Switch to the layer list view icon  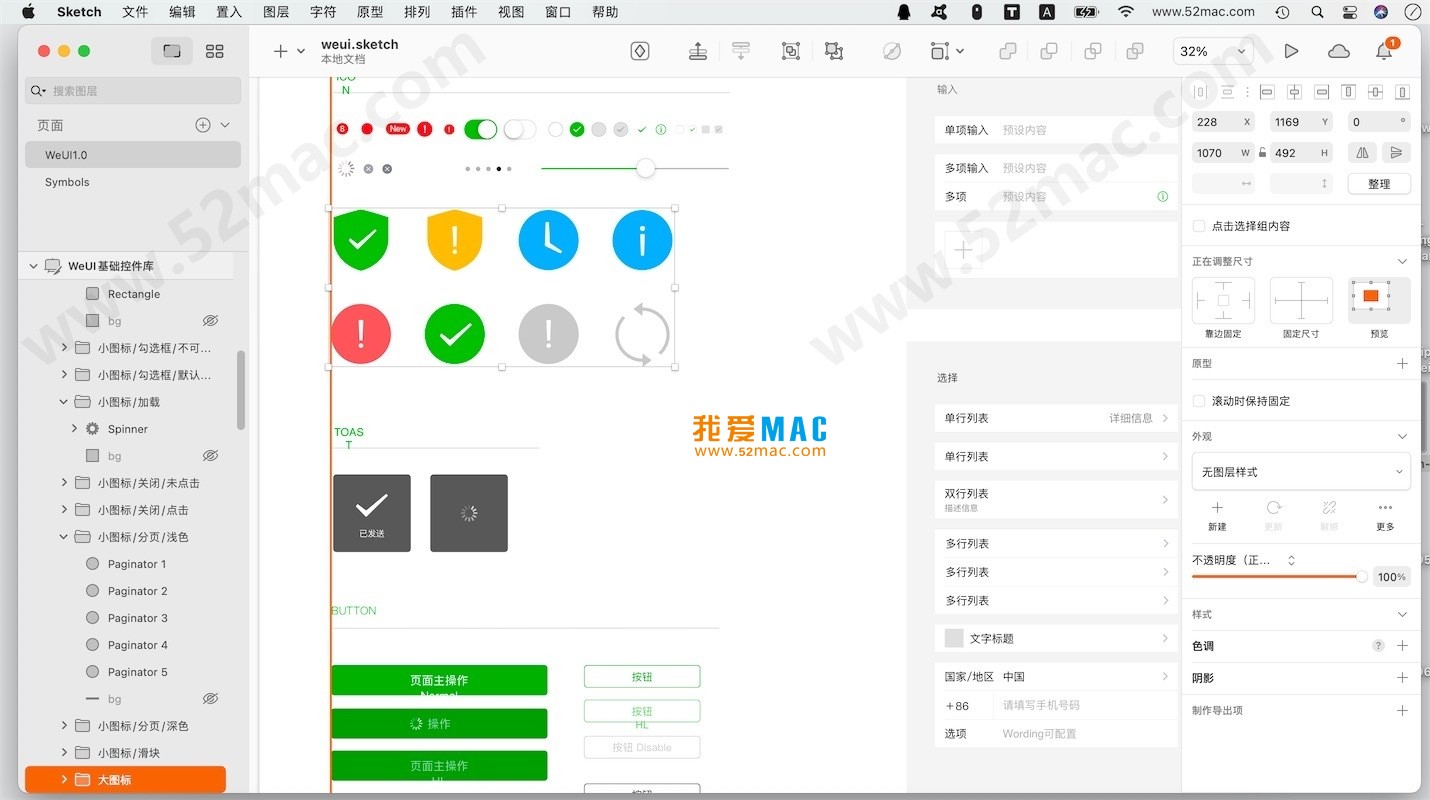(x=172, y=51)
